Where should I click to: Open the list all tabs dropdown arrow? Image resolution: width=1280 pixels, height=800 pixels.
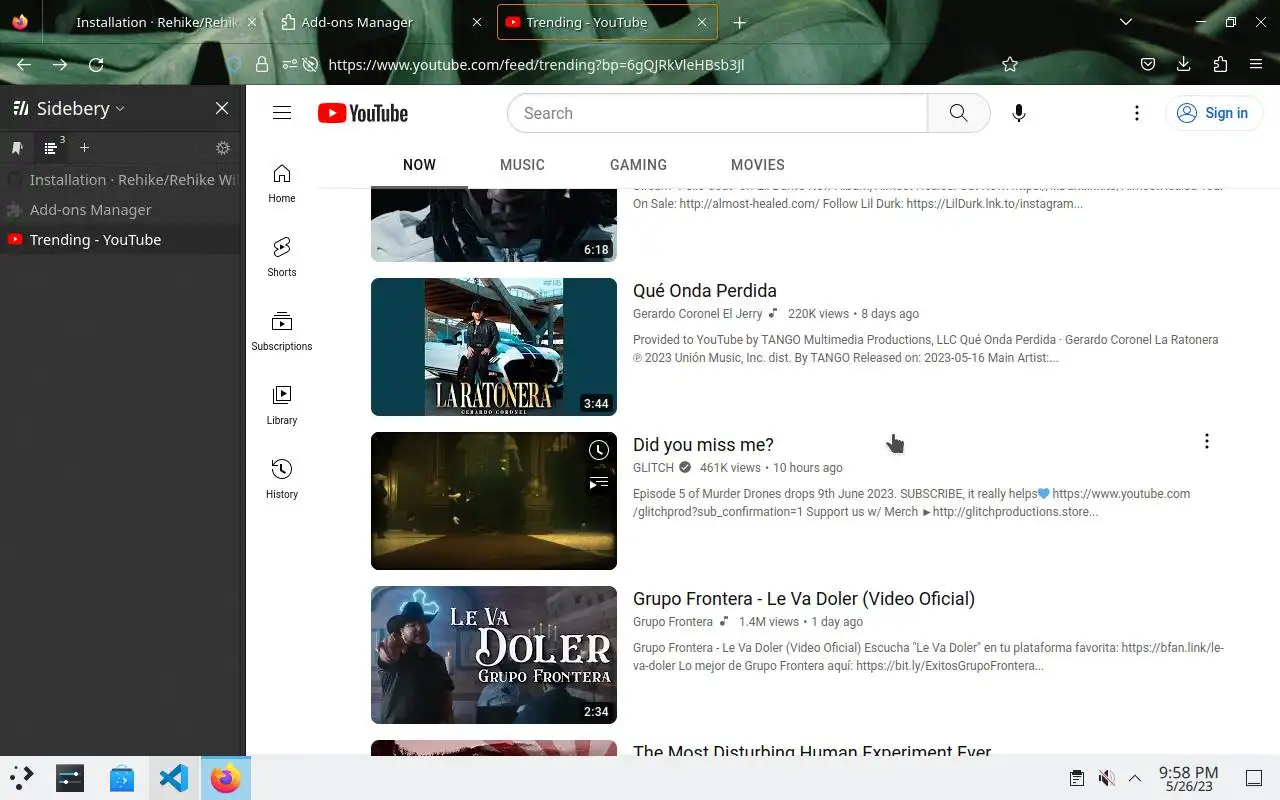tap(1126, 22)
